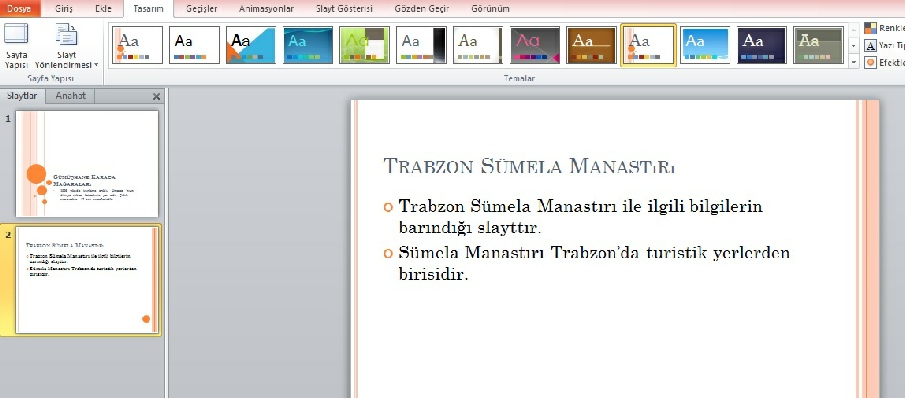Select slide 2 thumbnail in pane

click(87, 280)
